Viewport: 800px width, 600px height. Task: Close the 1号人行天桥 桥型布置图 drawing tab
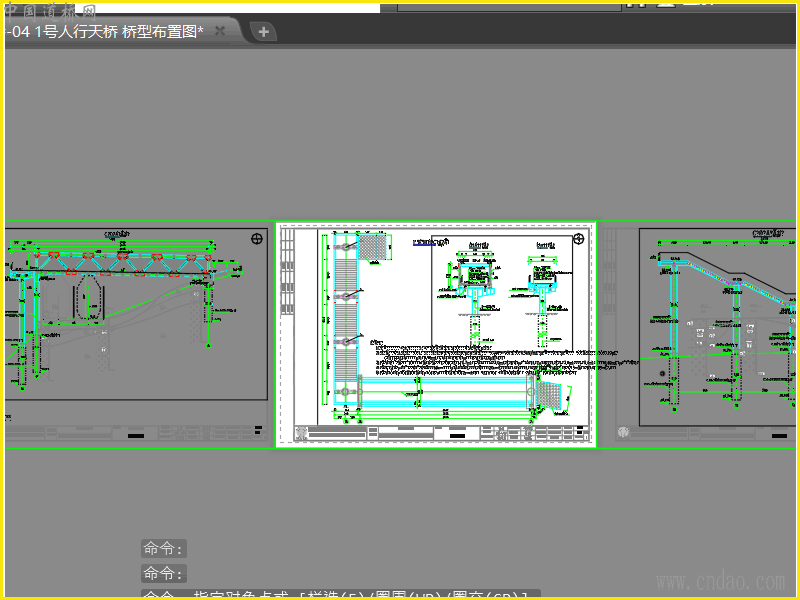pos(220,31)
